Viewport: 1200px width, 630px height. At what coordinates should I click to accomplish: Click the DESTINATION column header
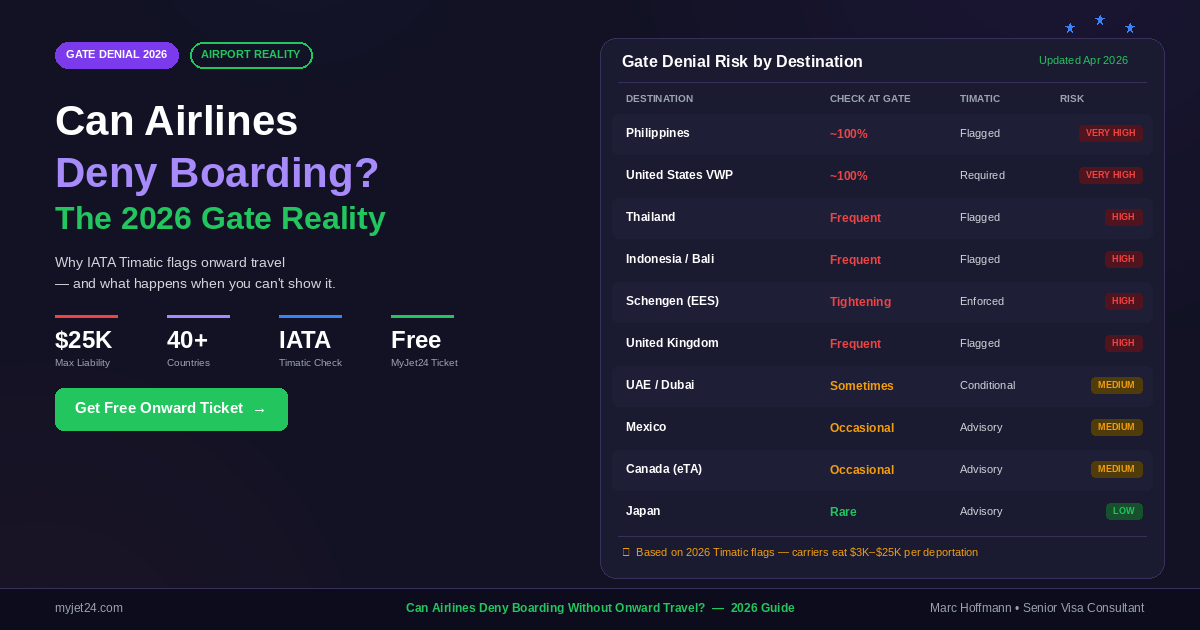click(659, 98)
